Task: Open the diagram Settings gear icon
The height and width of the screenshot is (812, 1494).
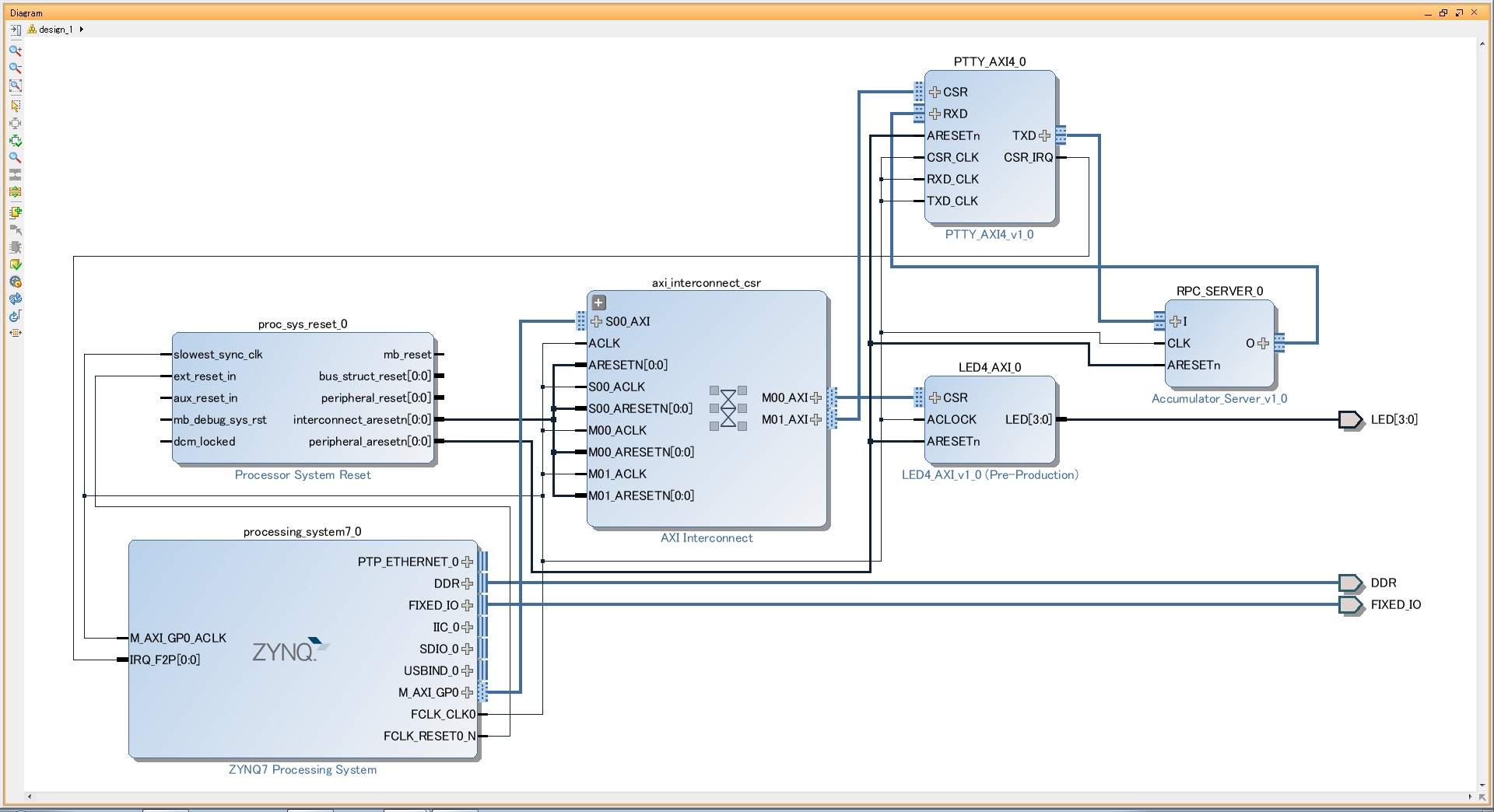Action: coord(15,281)
